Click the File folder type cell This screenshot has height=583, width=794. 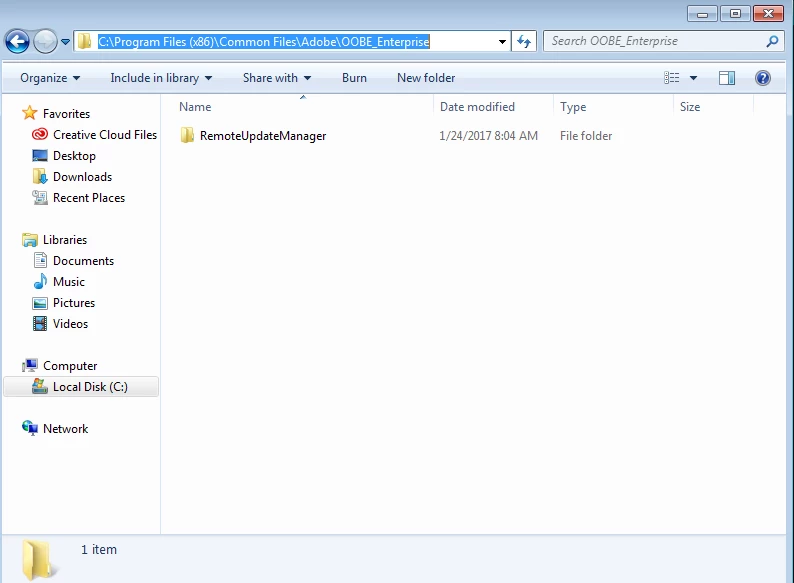586,136
